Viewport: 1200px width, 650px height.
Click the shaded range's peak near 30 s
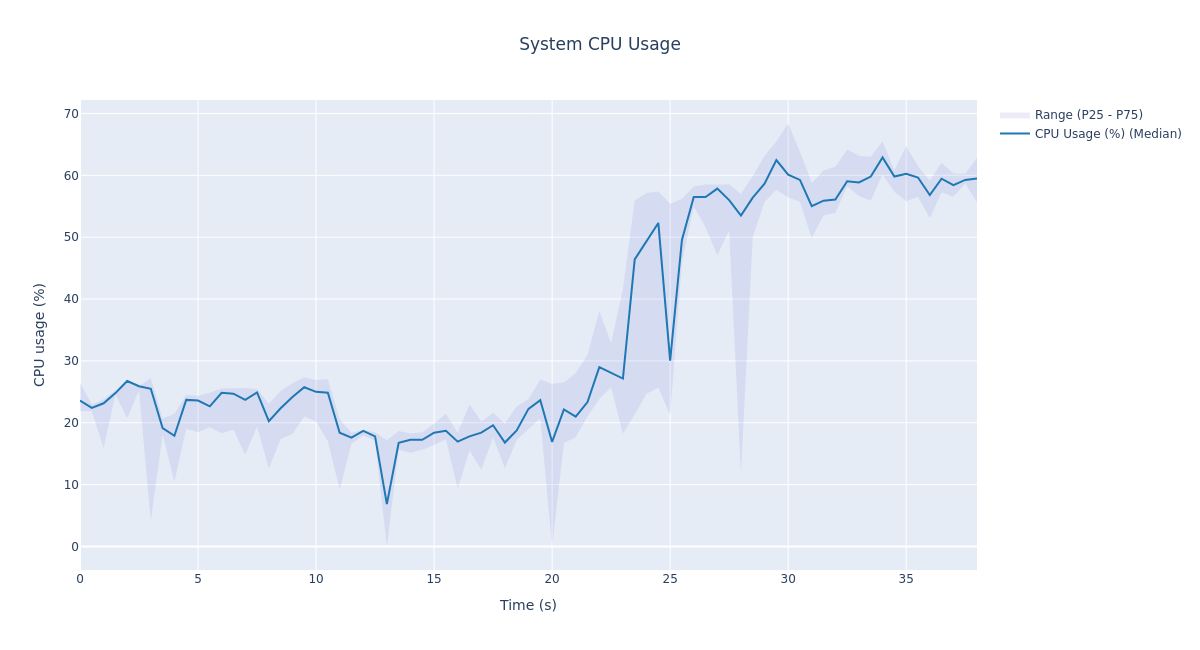coord(788,125)
